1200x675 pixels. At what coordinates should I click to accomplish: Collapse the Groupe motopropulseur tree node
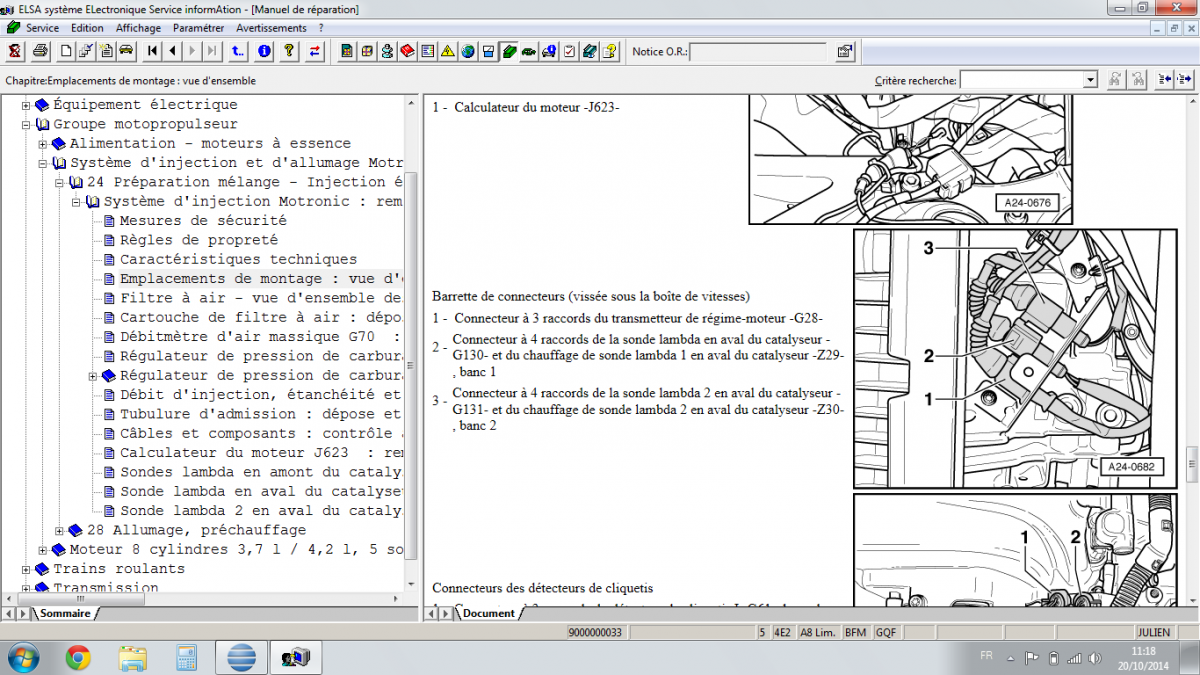pyautogui.click(x=27, y=125)
